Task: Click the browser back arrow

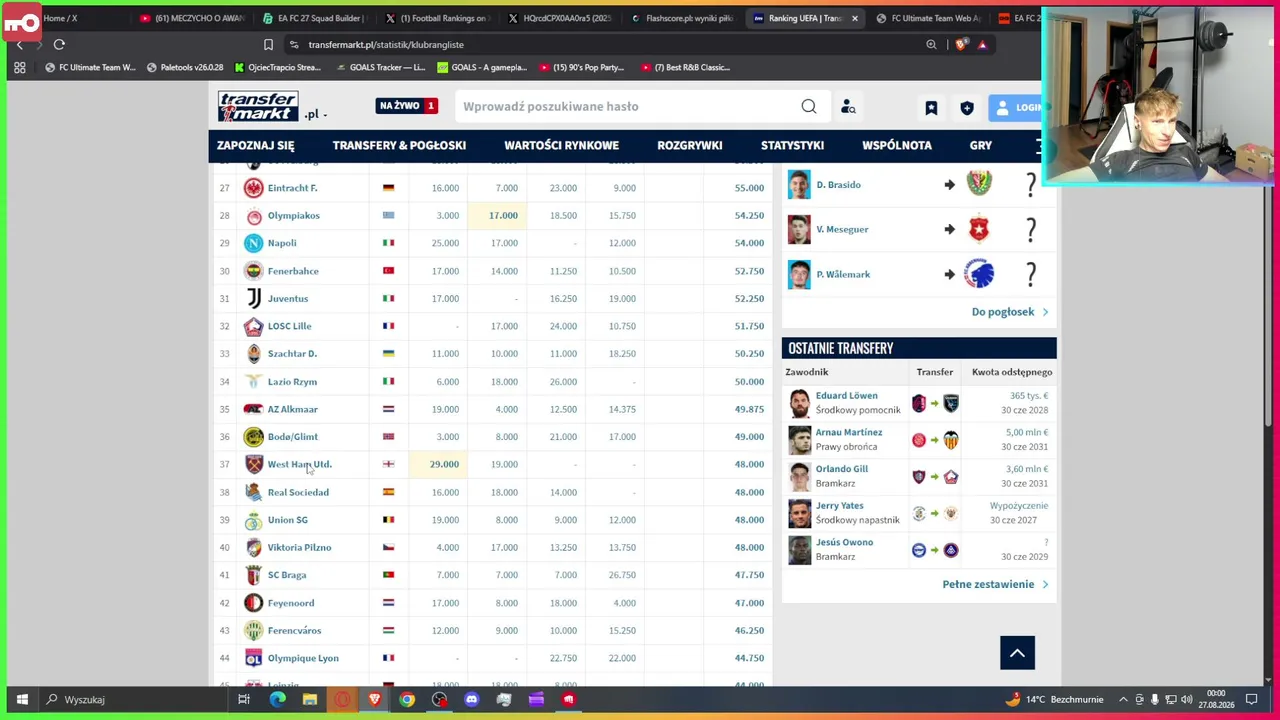Action: pos(19,44)
